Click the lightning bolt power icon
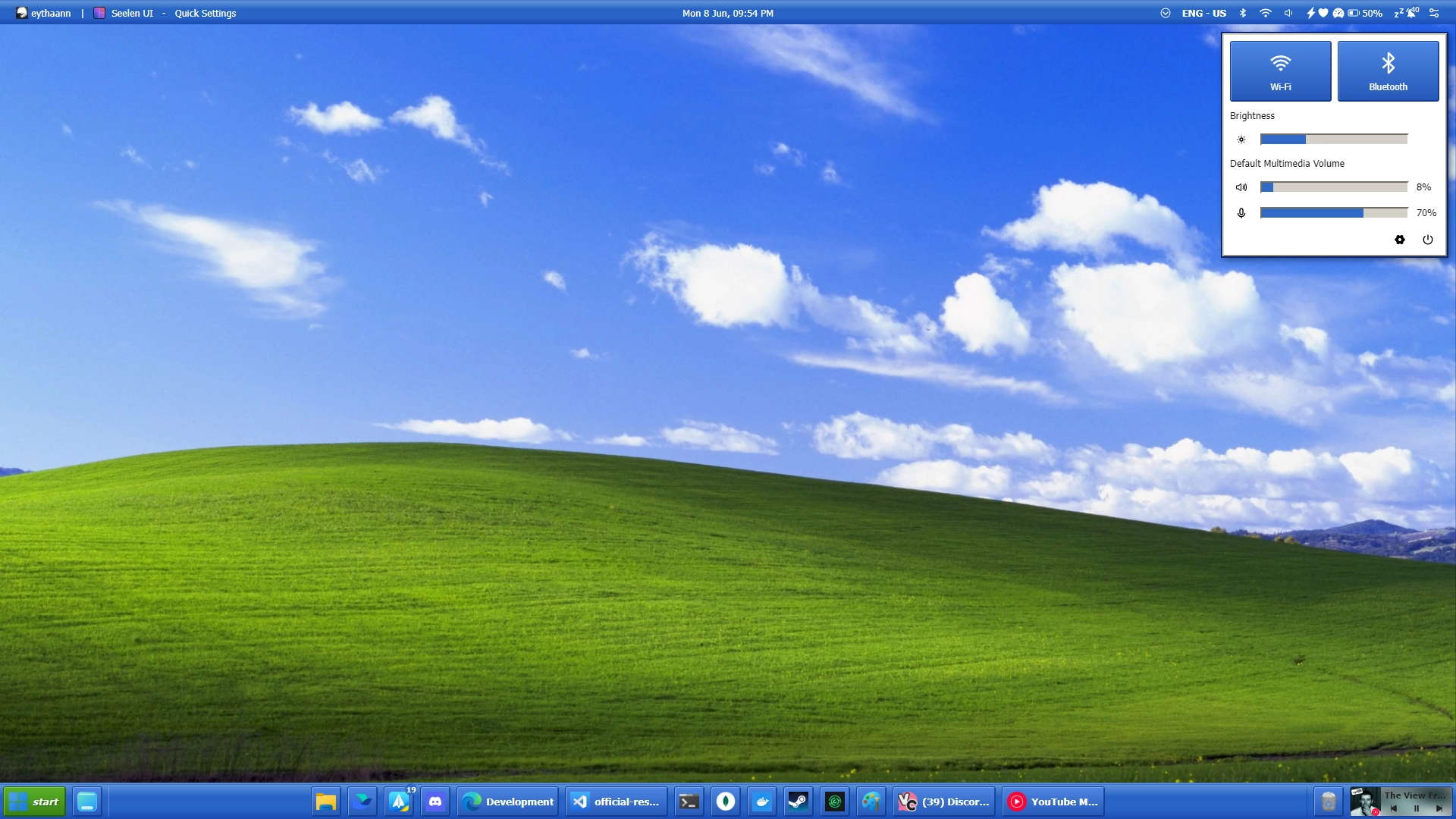1456x819 pixels. coord(1310,13)
